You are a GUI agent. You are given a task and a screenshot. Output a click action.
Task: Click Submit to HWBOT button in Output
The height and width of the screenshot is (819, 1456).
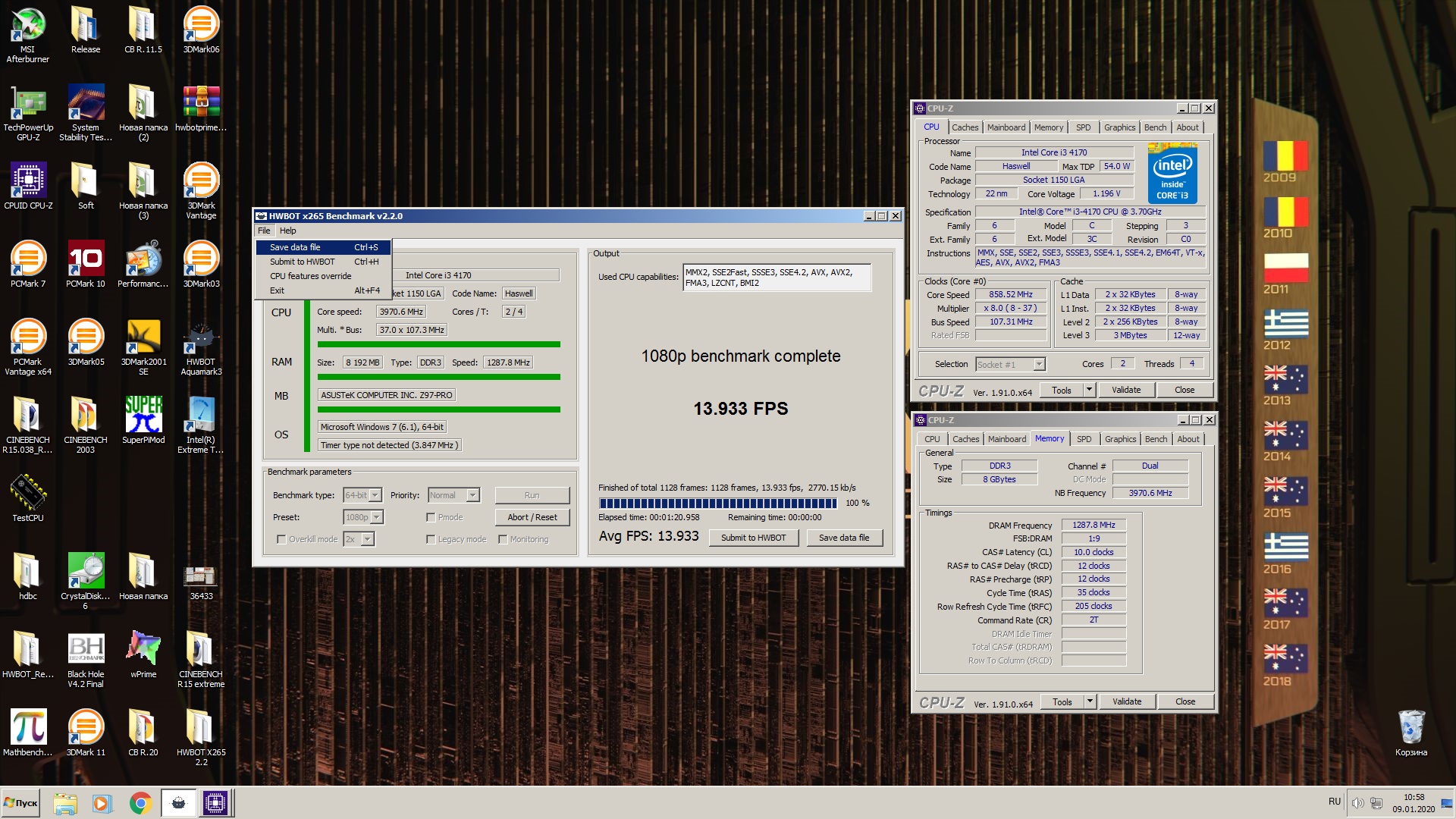point(753,538)
